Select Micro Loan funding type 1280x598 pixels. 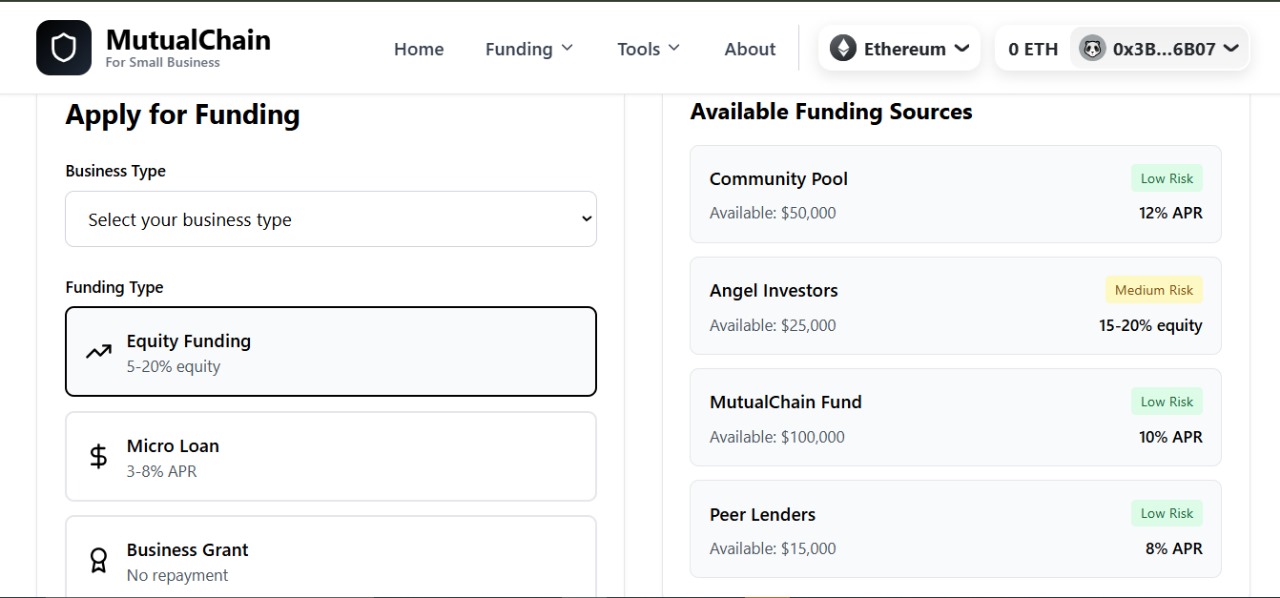tap(330, 457)
